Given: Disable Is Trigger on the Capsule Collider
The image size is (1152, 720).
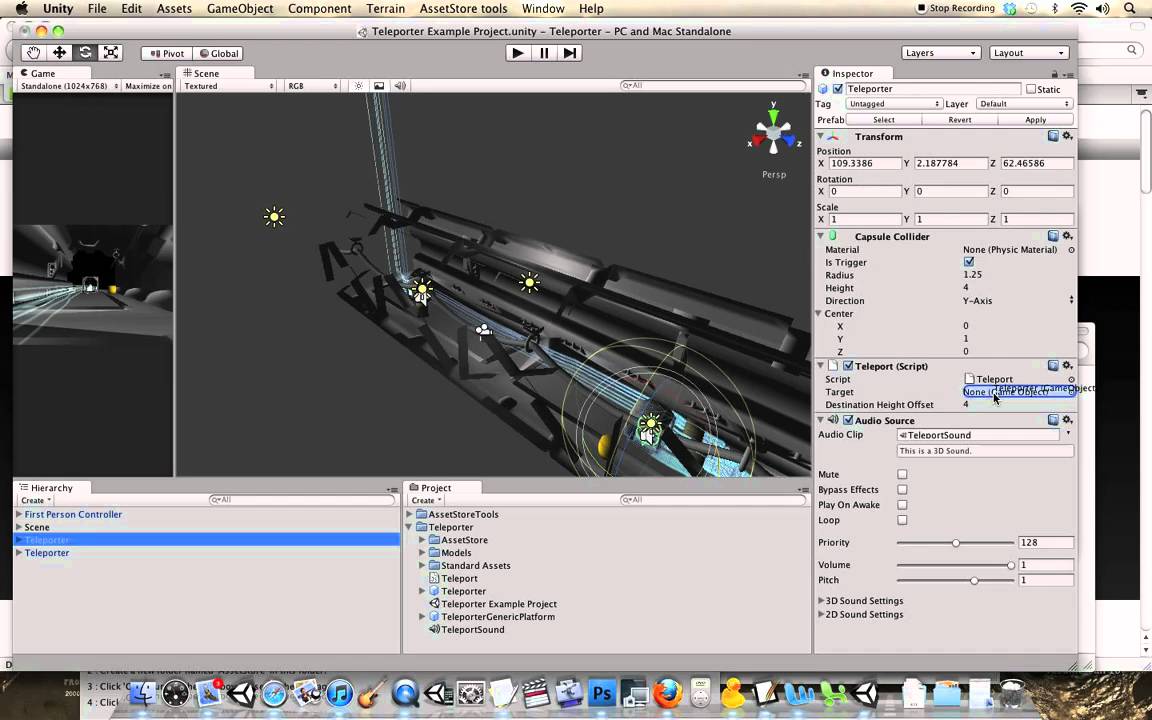Looking at the screenshot, I should 968,261.
